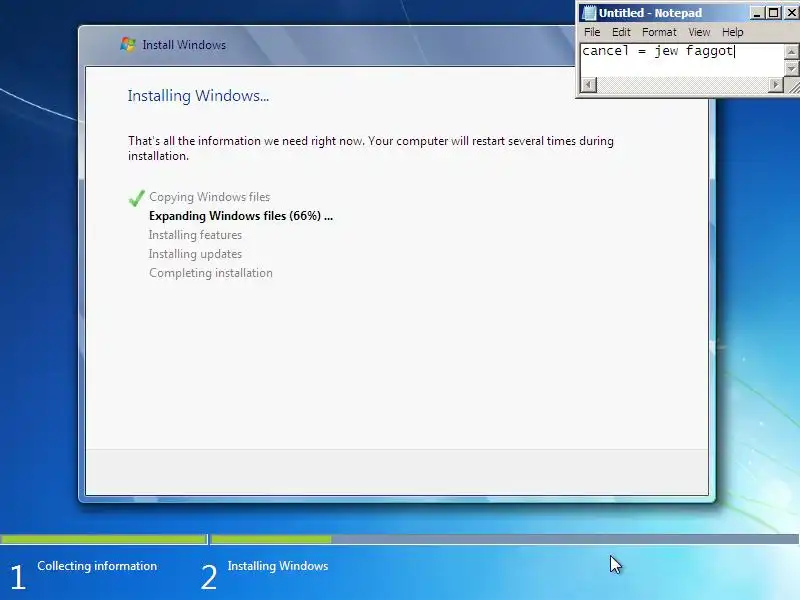Maximize the Notepad window
Viewport: 800px width, 600px height.
click(x=773, y=13)
